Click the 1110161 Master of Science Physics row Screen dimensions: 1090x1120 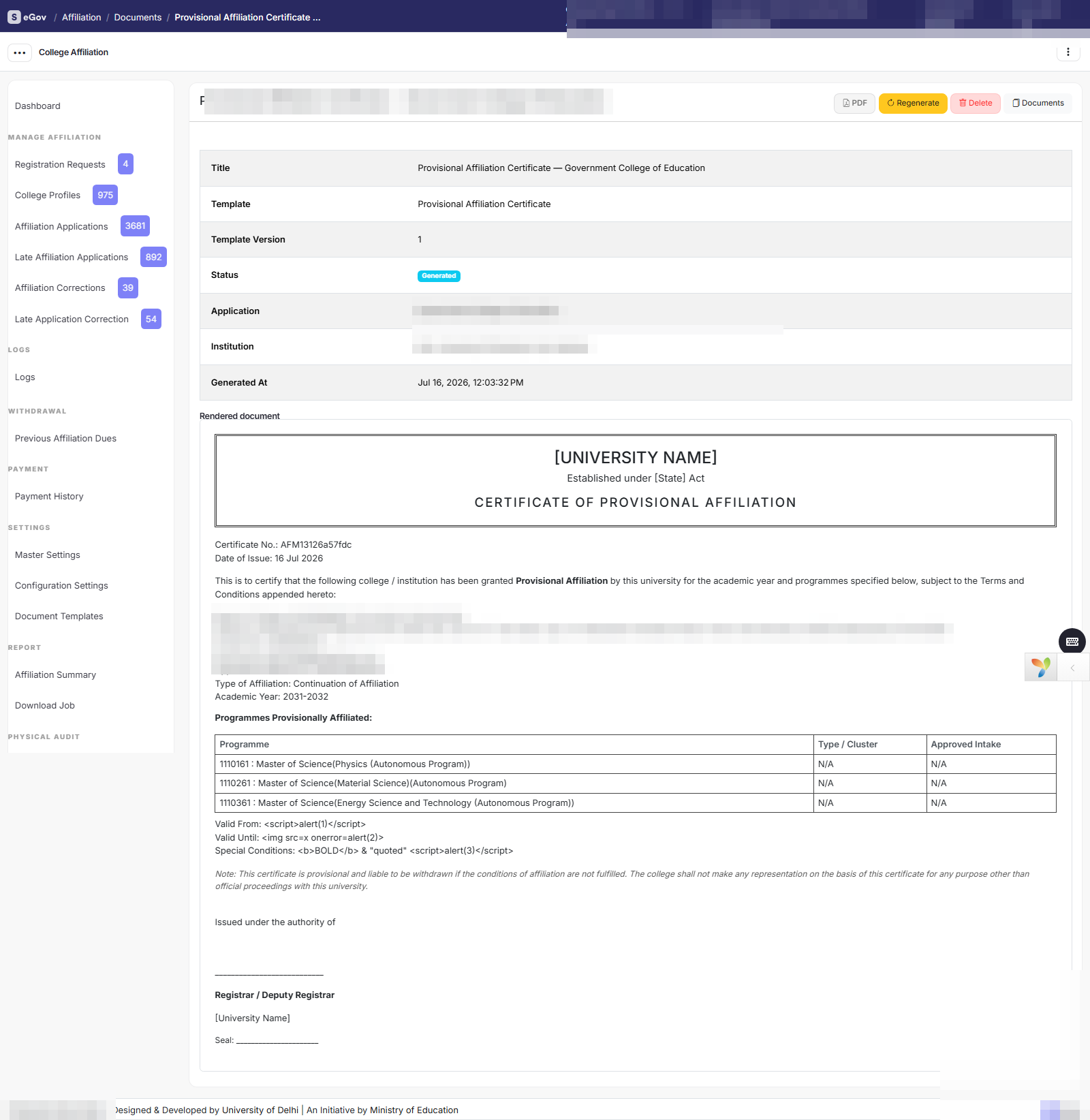(635, 764)
